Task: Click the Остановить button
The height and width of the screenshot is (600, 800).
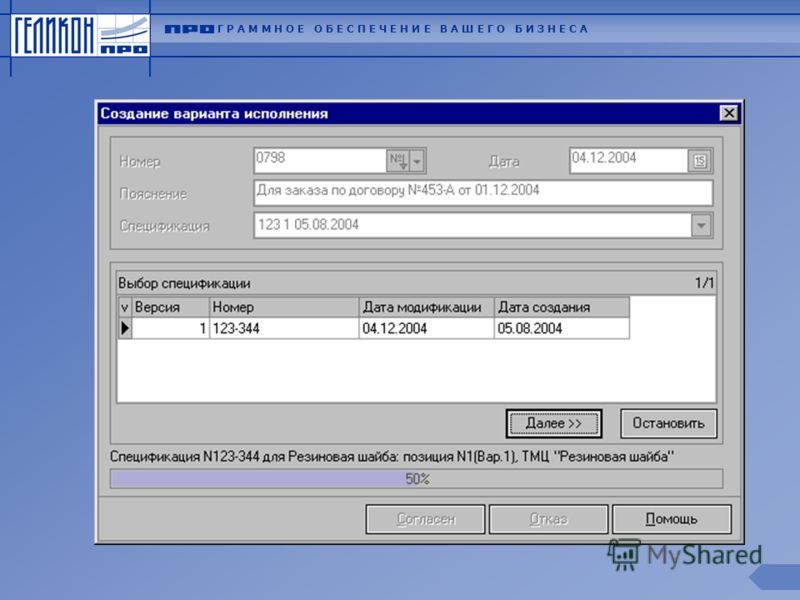Action: click(x=668, y=423)
